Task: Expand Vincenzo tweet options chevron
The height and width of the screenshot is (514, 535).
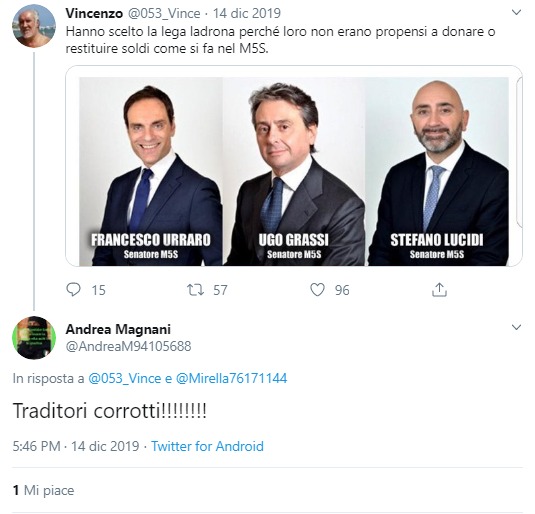Action: pyautogui.click(x=517, y=13)
